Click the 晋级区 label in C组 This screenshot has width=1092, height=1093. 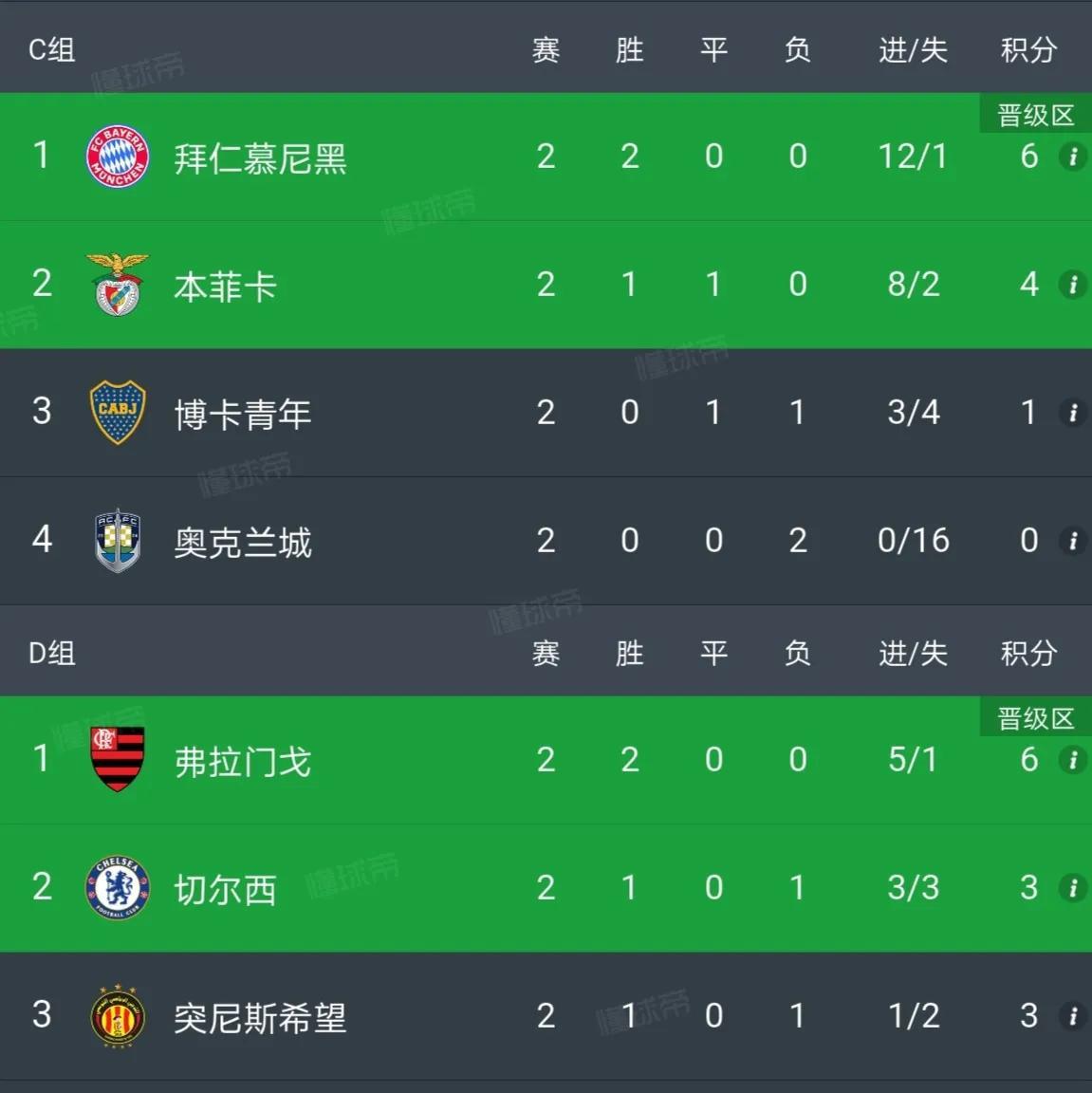pyautogui.click(x=1035, y=116)
